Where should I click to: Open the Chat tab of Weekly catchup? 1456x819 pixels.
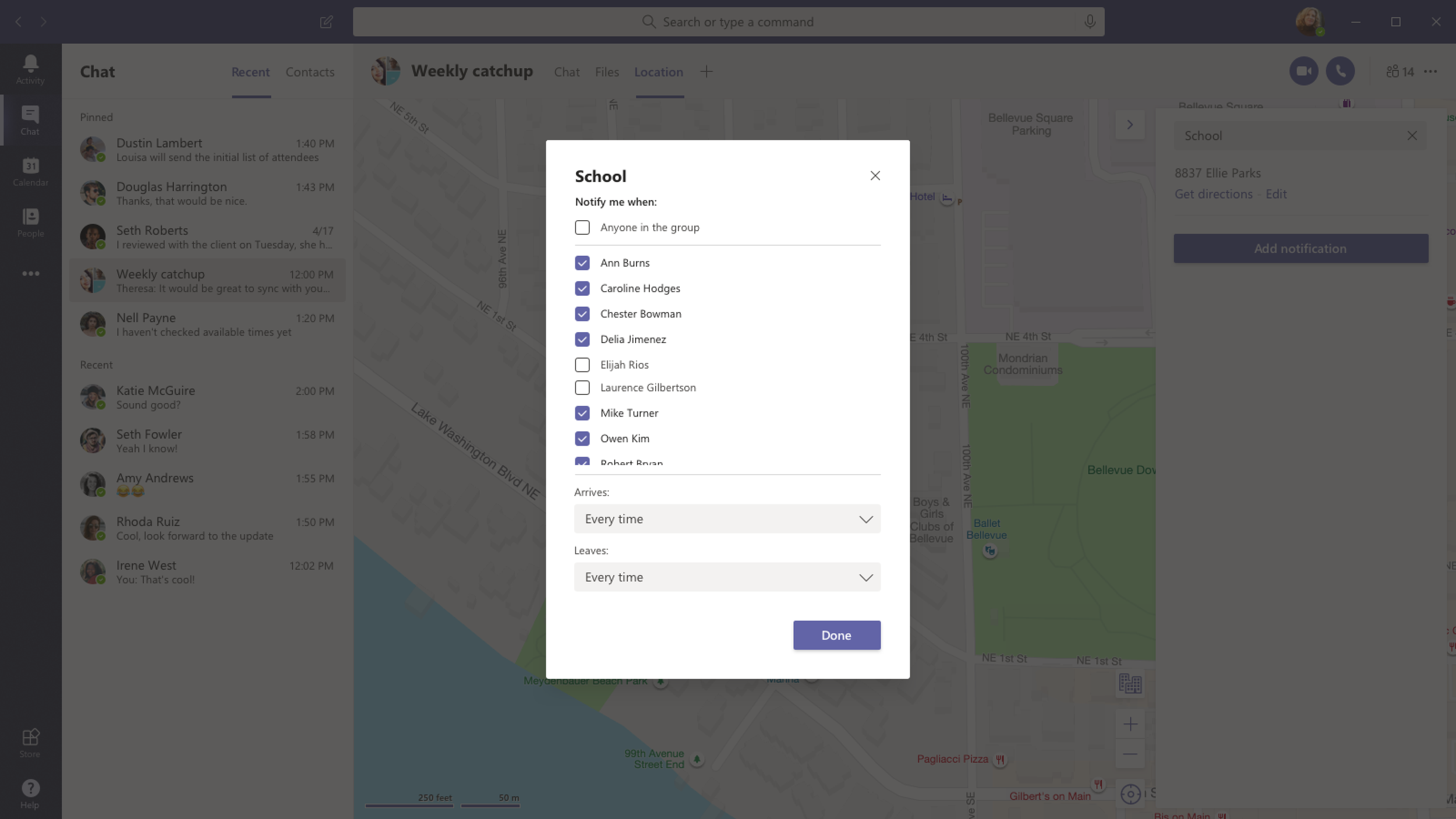point(567,72)
